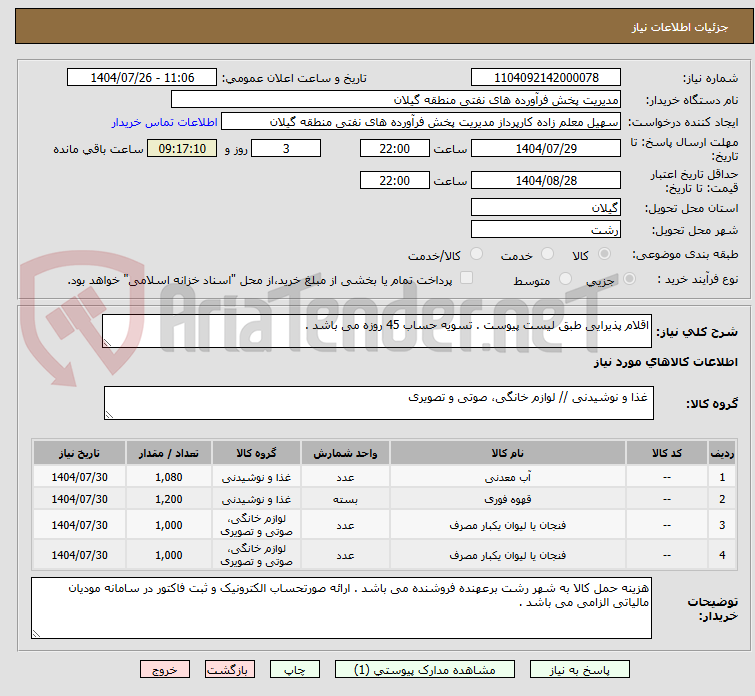Click the گروه کالا text area
The height and width of the screenshot is (696, 755).
click(378, 403)
